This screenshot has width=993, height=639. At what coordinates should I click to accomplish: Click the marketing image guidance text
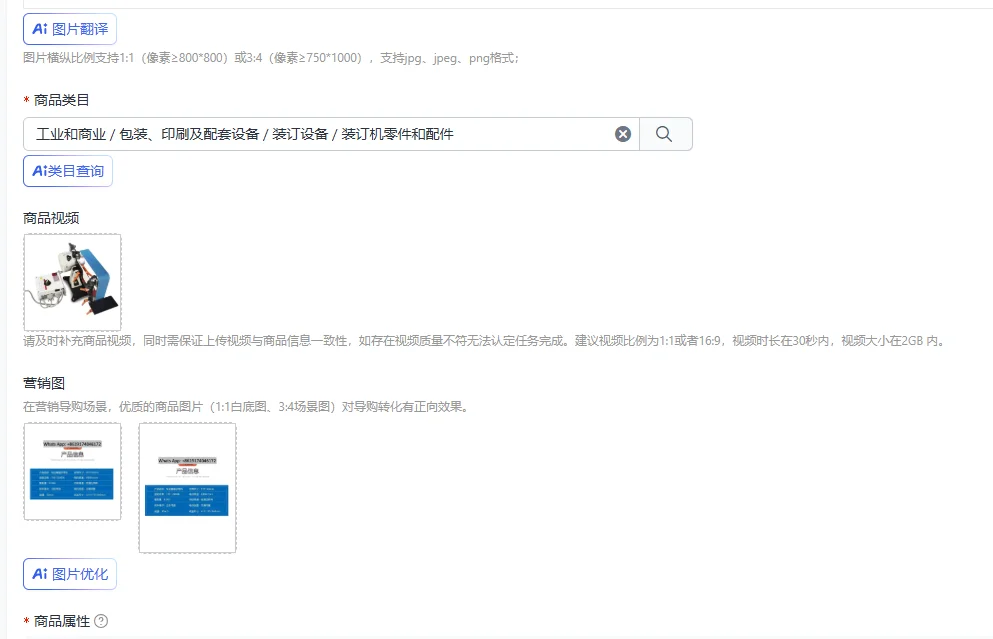(x=248, y=407)
